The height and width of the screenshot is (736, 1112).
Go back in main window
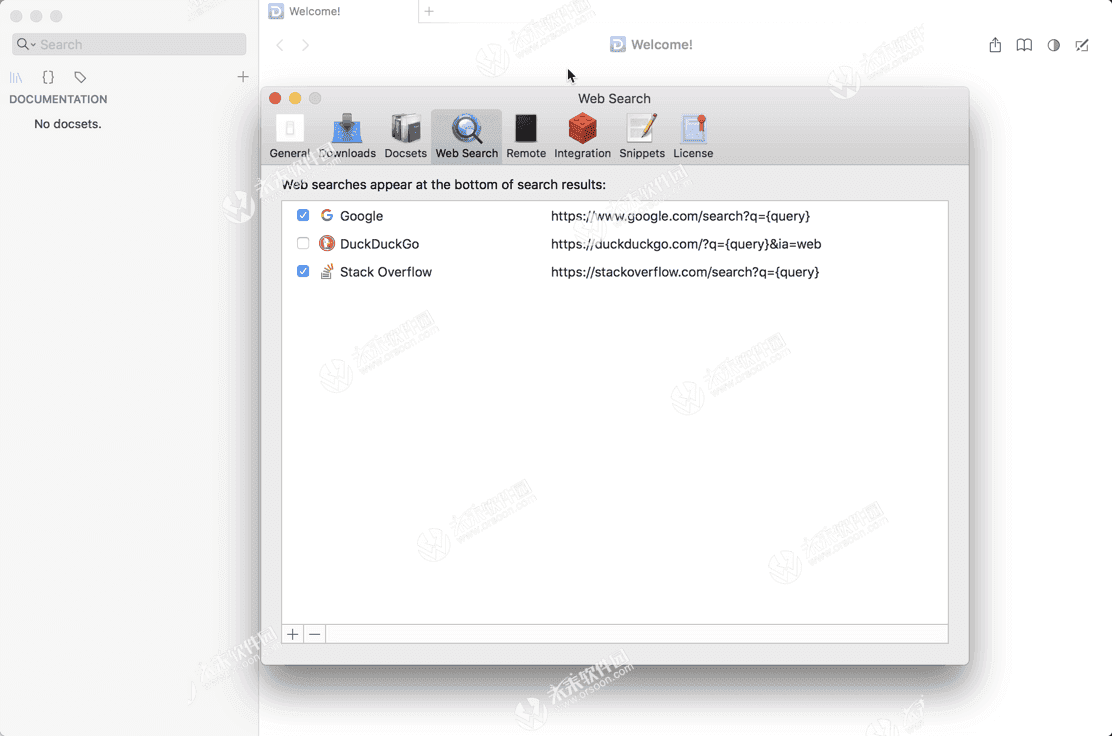tap(280, 45)
